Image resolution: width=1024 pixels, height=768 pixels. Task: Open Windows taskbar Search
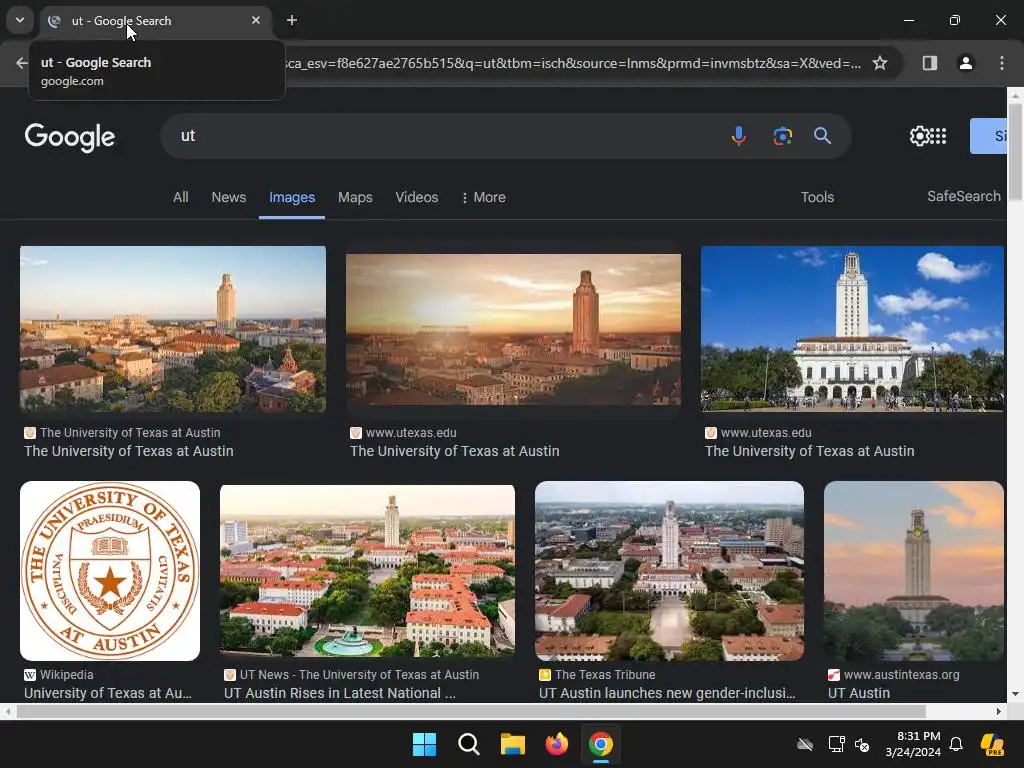click(x=469, y=744)
